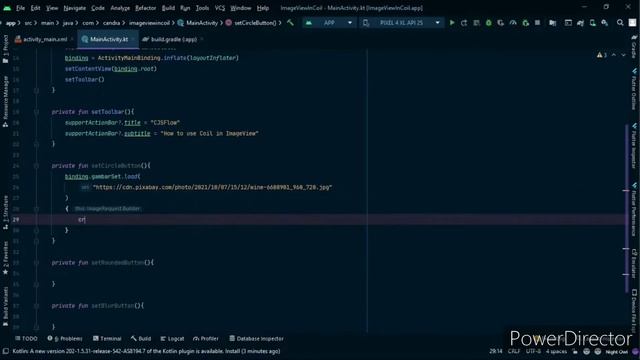Toggle the Emulator tool window
The height and width of the screenshot is (360, 640).
click(634, 264)
